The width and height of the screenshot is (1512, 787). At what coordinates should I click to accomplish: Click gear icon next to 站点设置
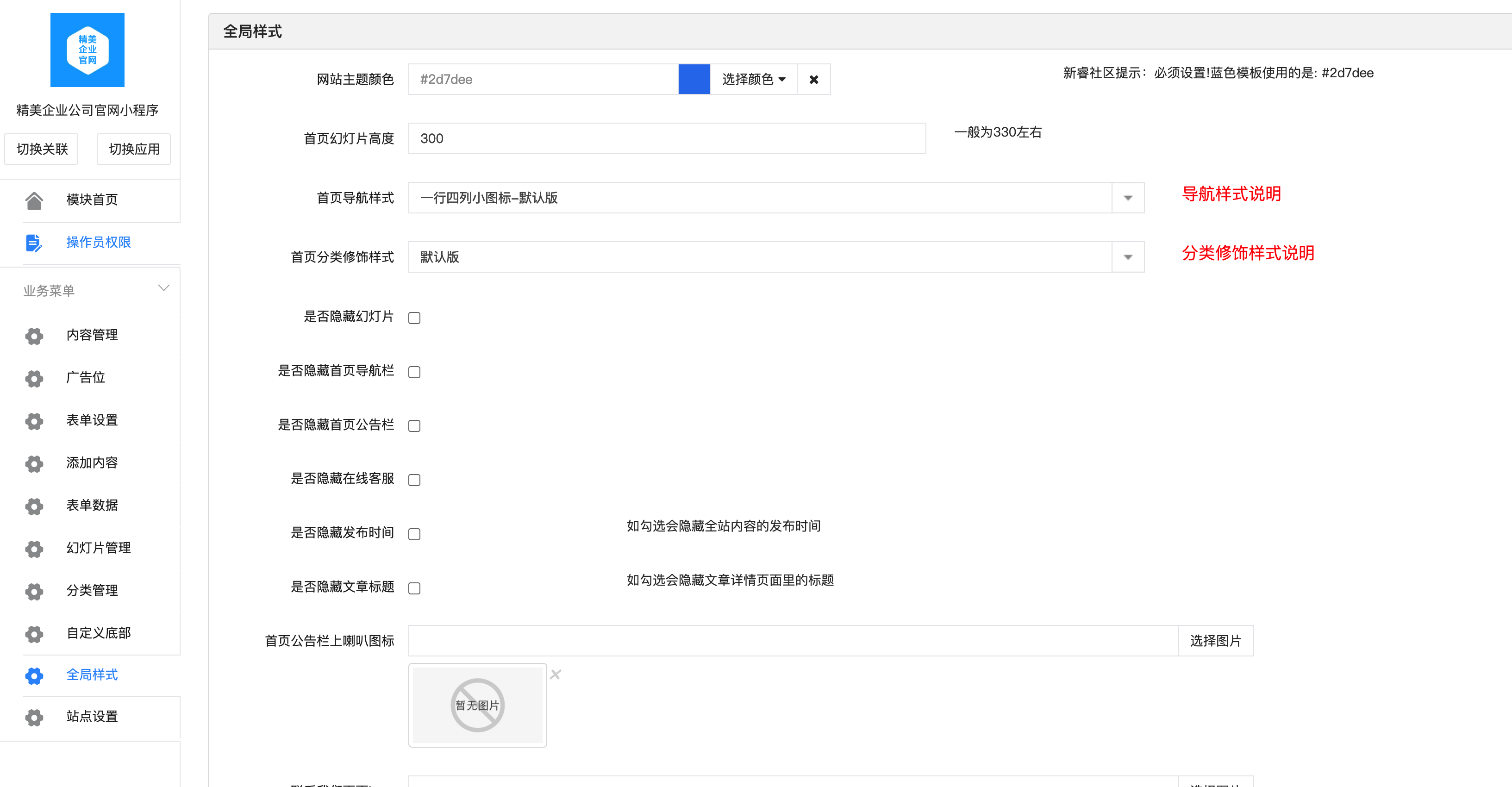pos(34,717)
